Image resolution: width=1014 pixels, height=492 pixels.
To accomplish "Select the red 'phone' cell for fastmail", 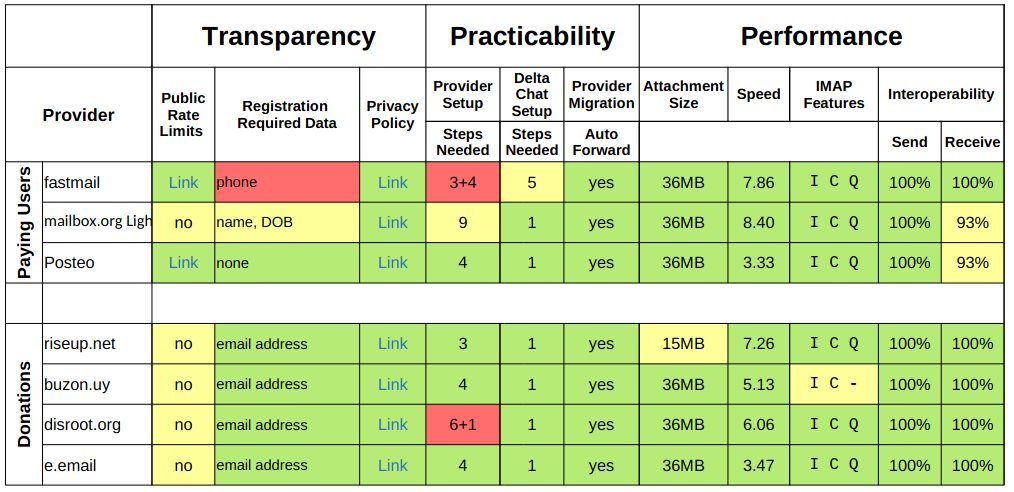I will point(287,182).
